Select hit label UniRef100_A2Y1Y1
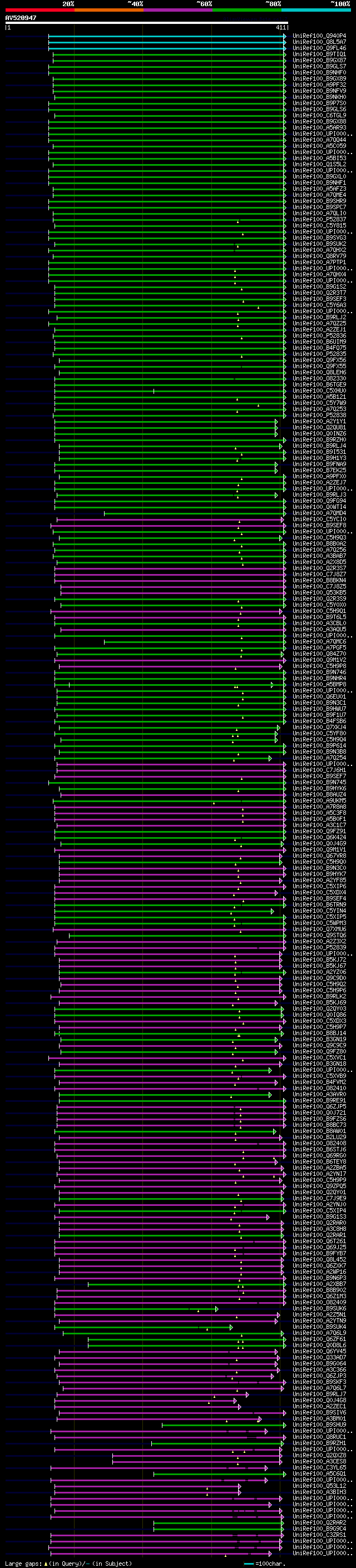356x1568 pixels. click(319, 421)
